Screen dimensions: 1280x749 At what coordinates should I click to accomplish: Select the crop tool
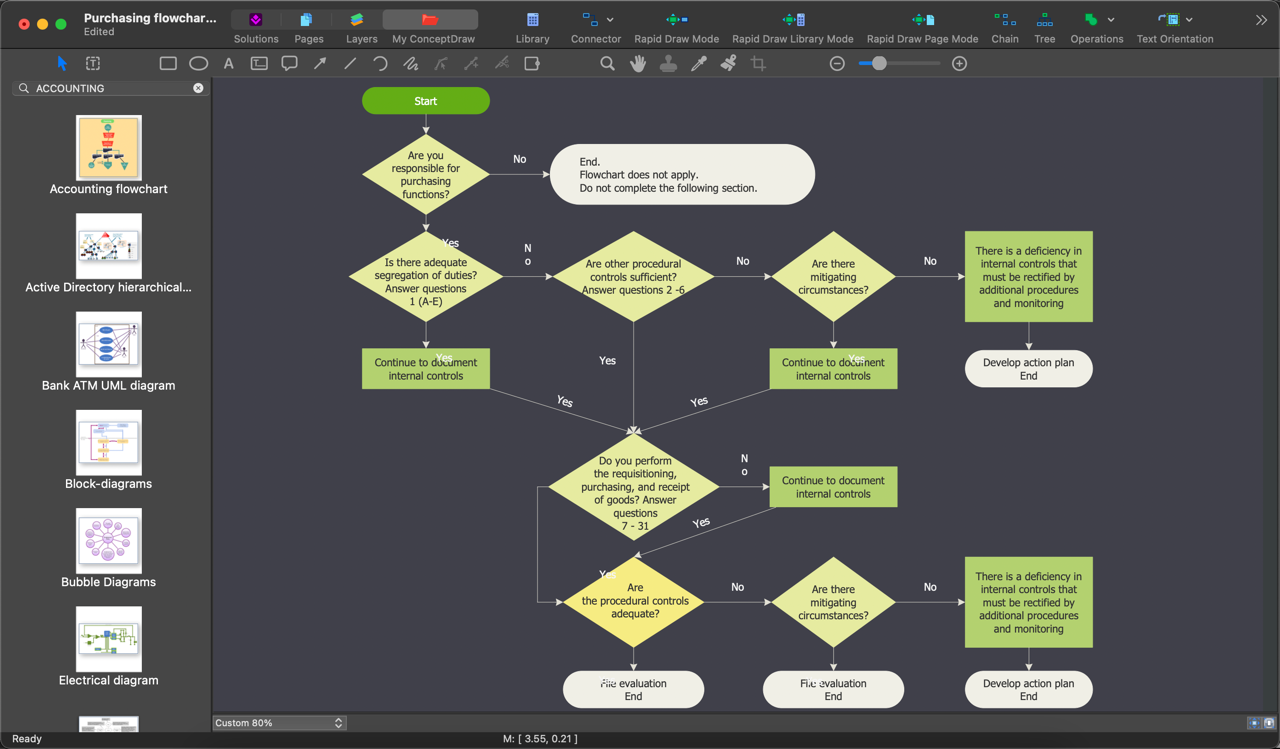point(759,63)
